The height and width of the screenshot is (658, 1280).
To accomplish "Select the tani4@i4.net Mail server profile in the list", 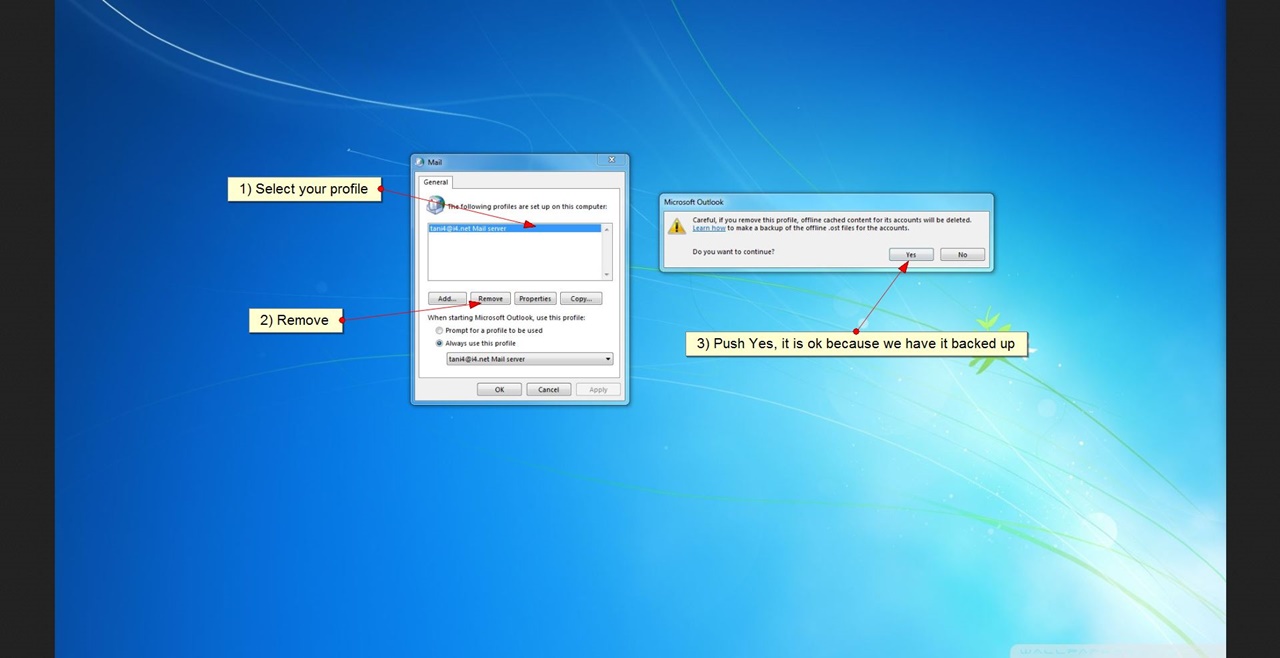I will pyautogui.click(x=515, y=228).
